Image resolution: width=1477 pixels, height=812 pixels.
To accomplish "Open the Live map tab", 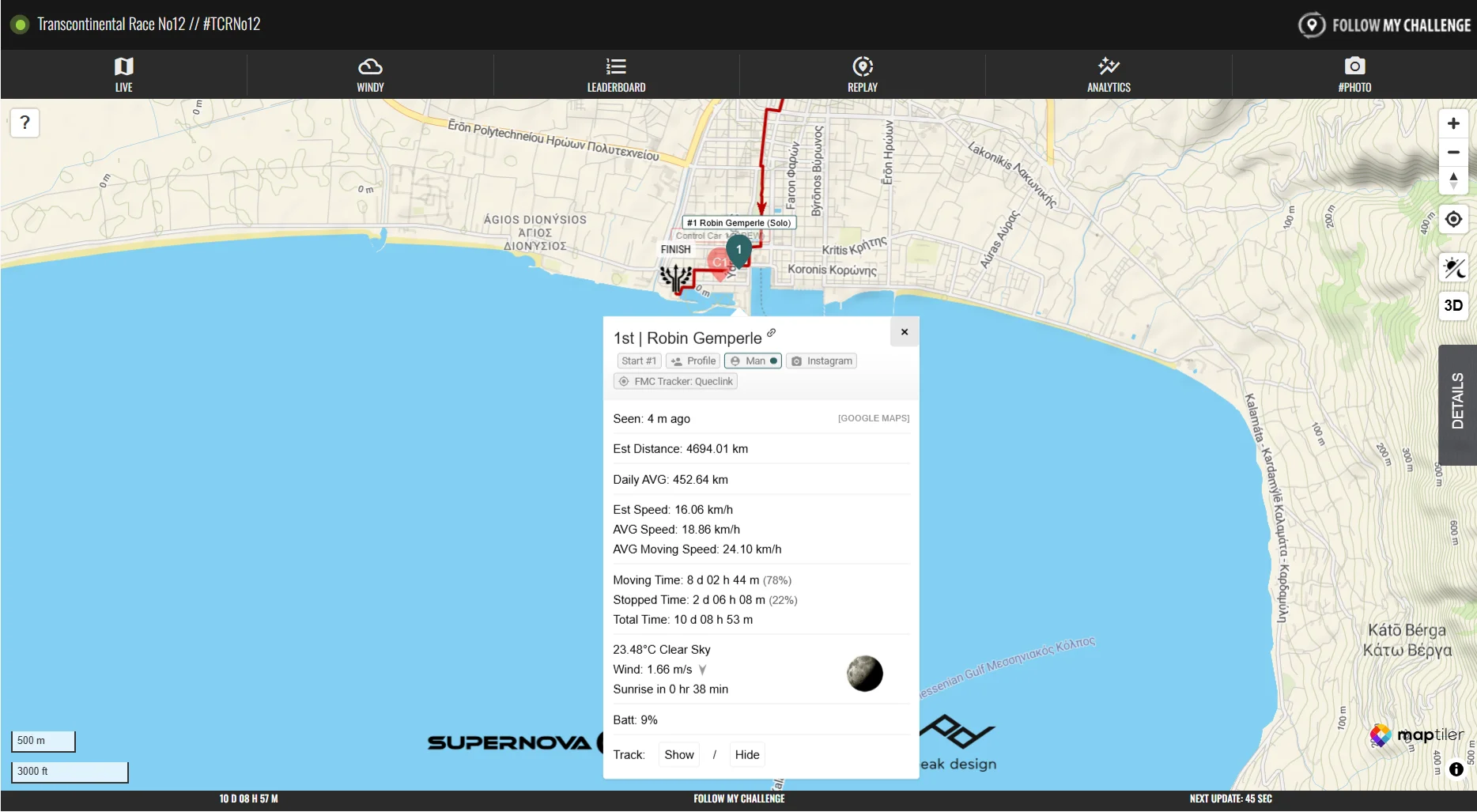I will (123, 74).
